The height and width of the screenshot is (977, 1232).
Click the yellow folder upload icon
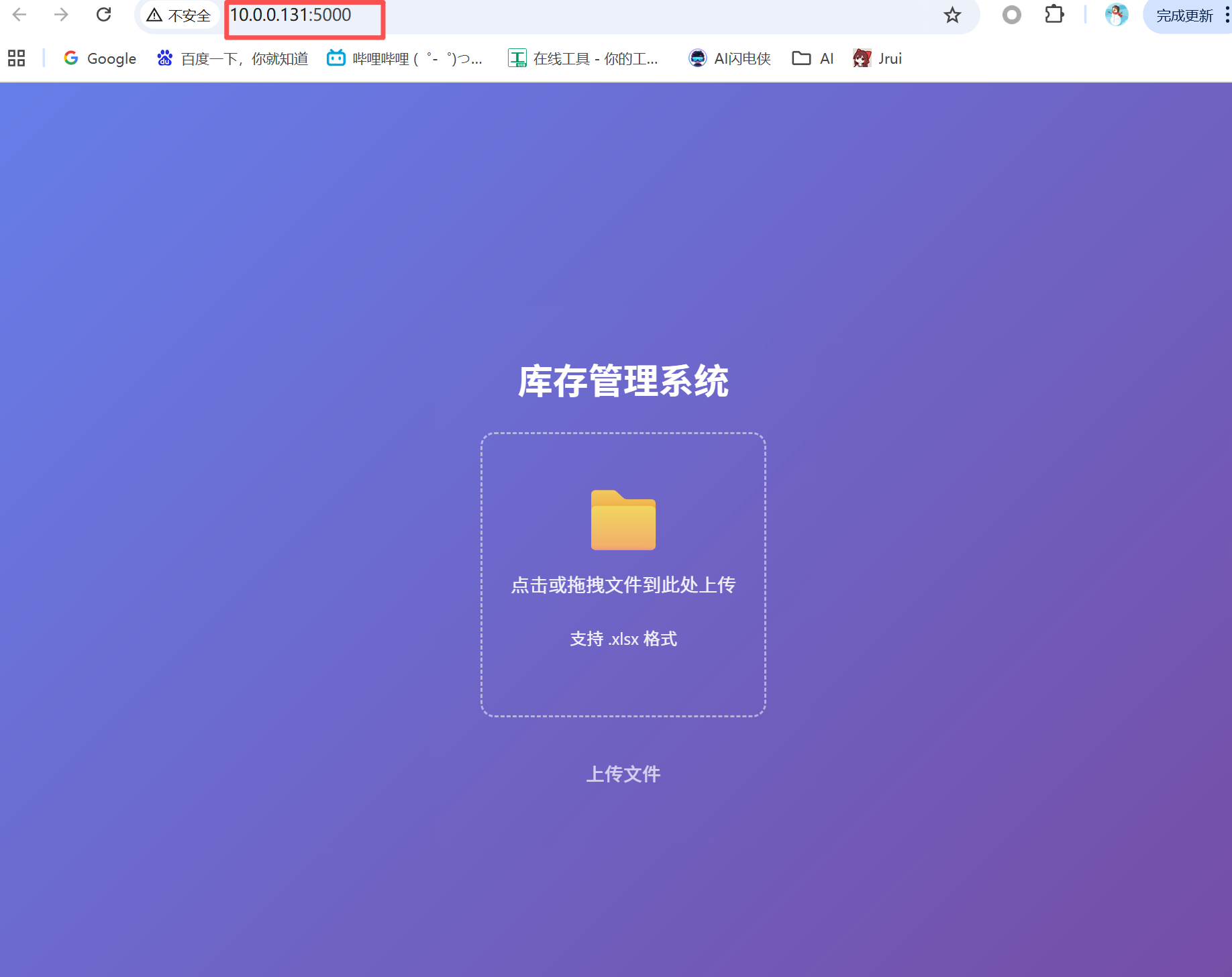click(623, 520)
